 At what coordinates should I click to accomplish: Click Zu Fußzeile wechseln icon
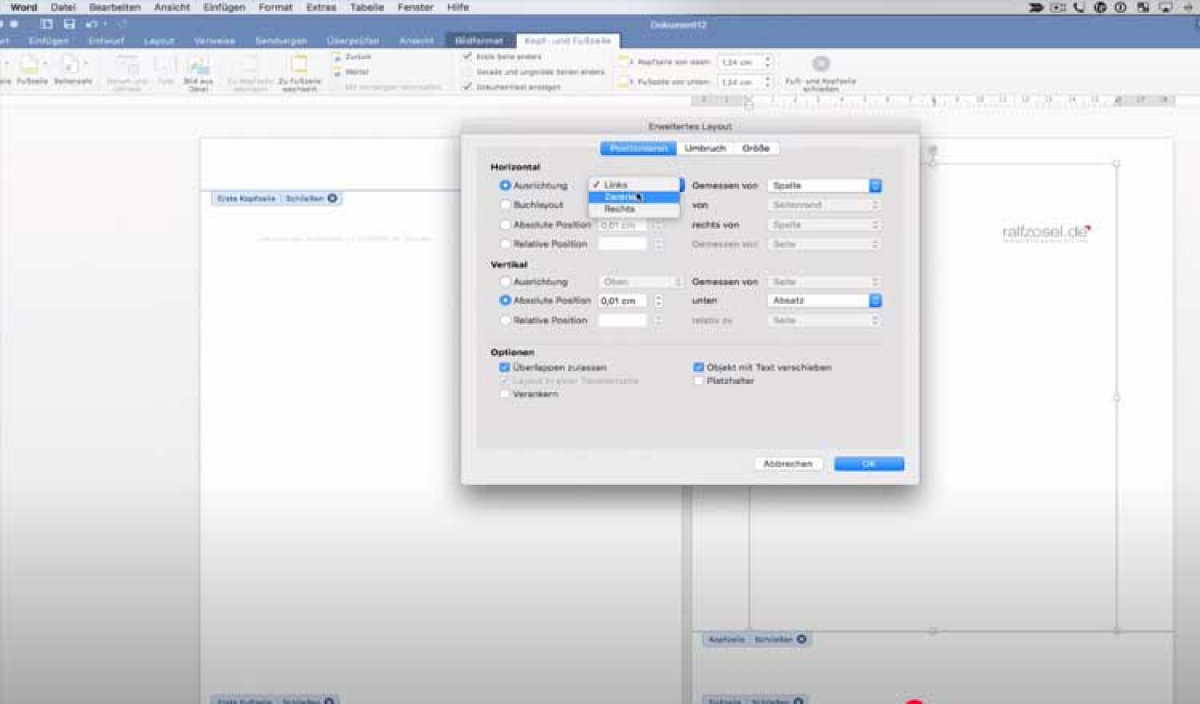[x=299, y=66]
